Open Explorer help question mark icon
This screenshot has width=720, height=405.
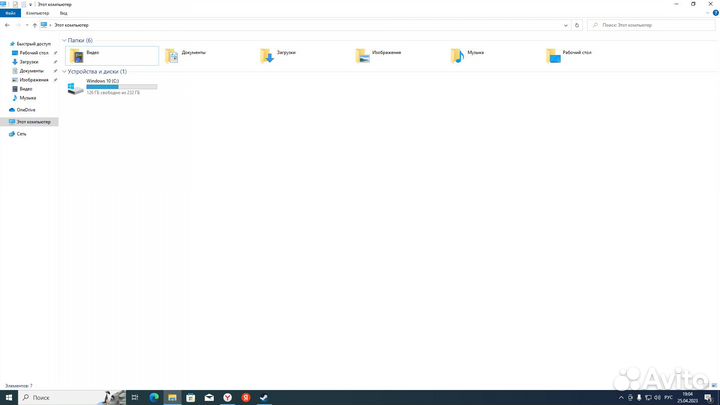click(715, 13)
